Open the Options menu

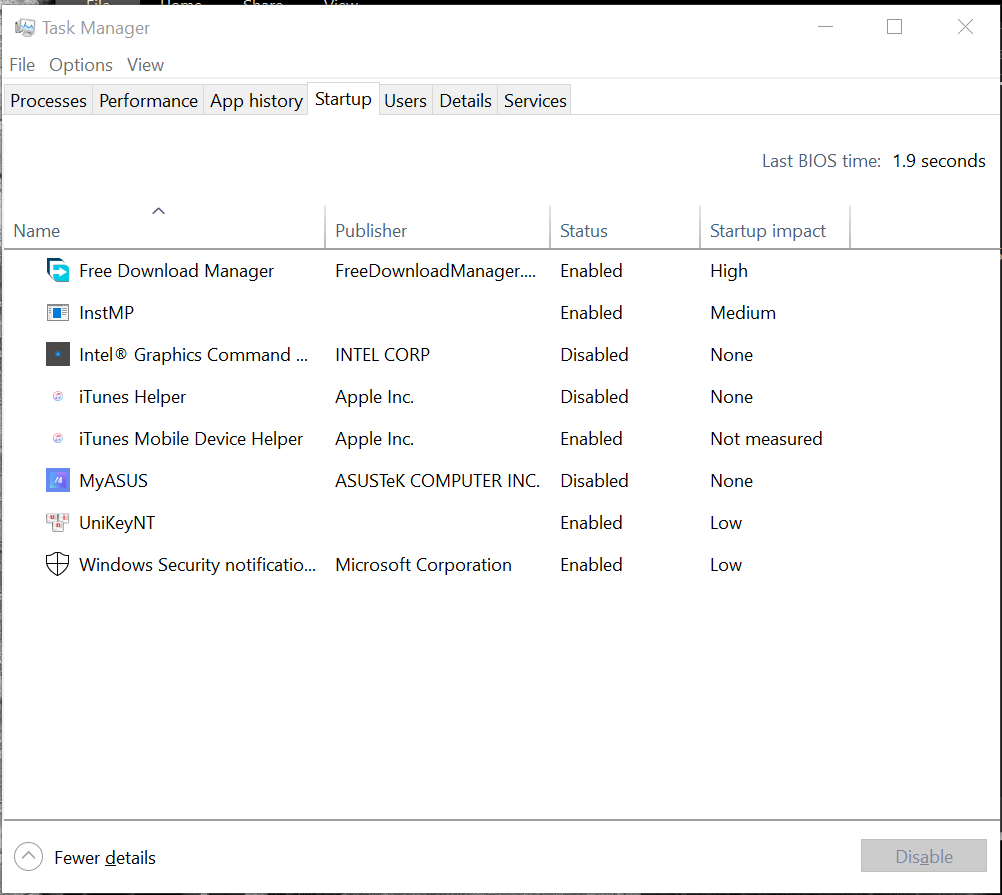point(81,65)
